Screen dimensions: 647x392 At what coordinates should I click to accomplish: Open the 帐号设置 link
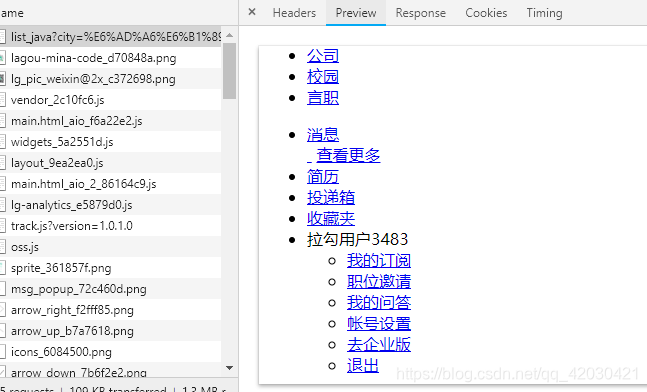[x=379, y=324]
